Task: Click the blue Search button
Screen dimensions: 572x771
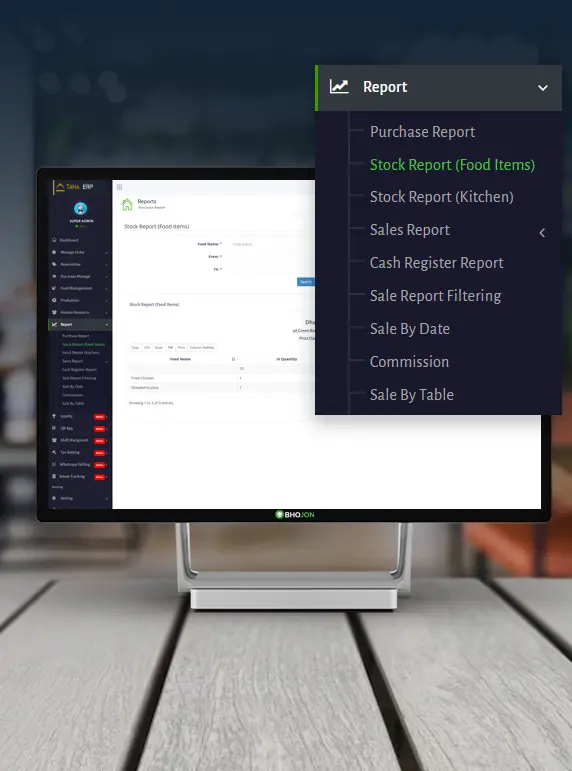Action: 305,282
